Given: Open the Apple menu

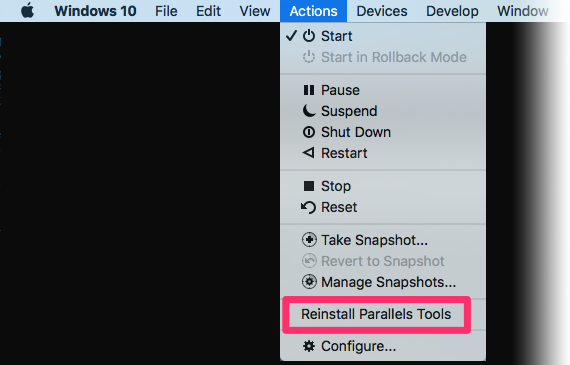Looking at the screenshot, I should click(x=27, y=11).
